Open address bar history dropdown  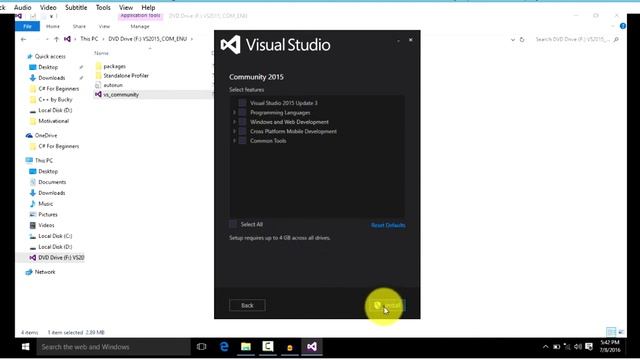pos(513,40)
